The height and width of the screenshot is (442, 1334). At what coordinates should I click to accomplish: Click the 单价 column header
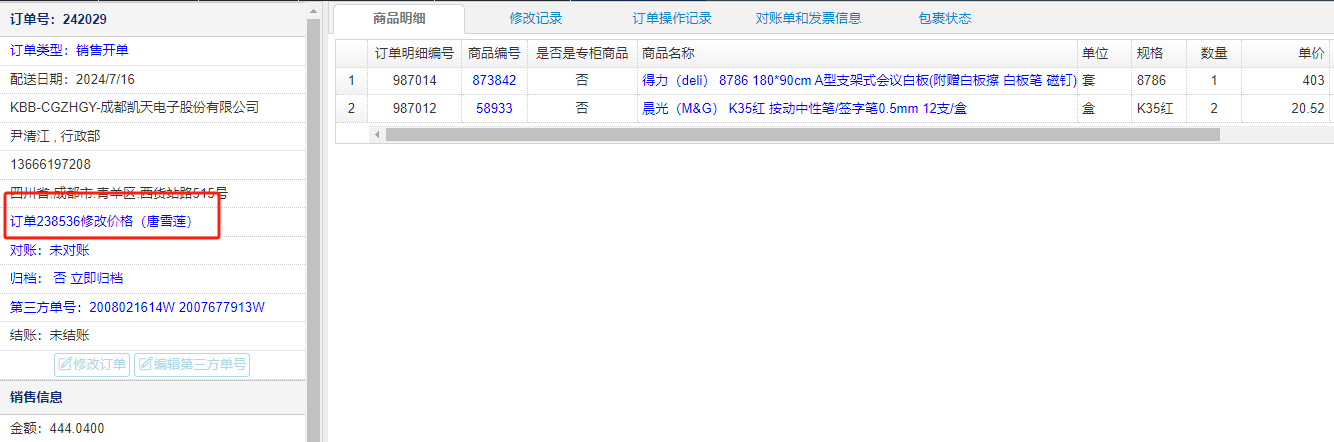click(1287, 53)
